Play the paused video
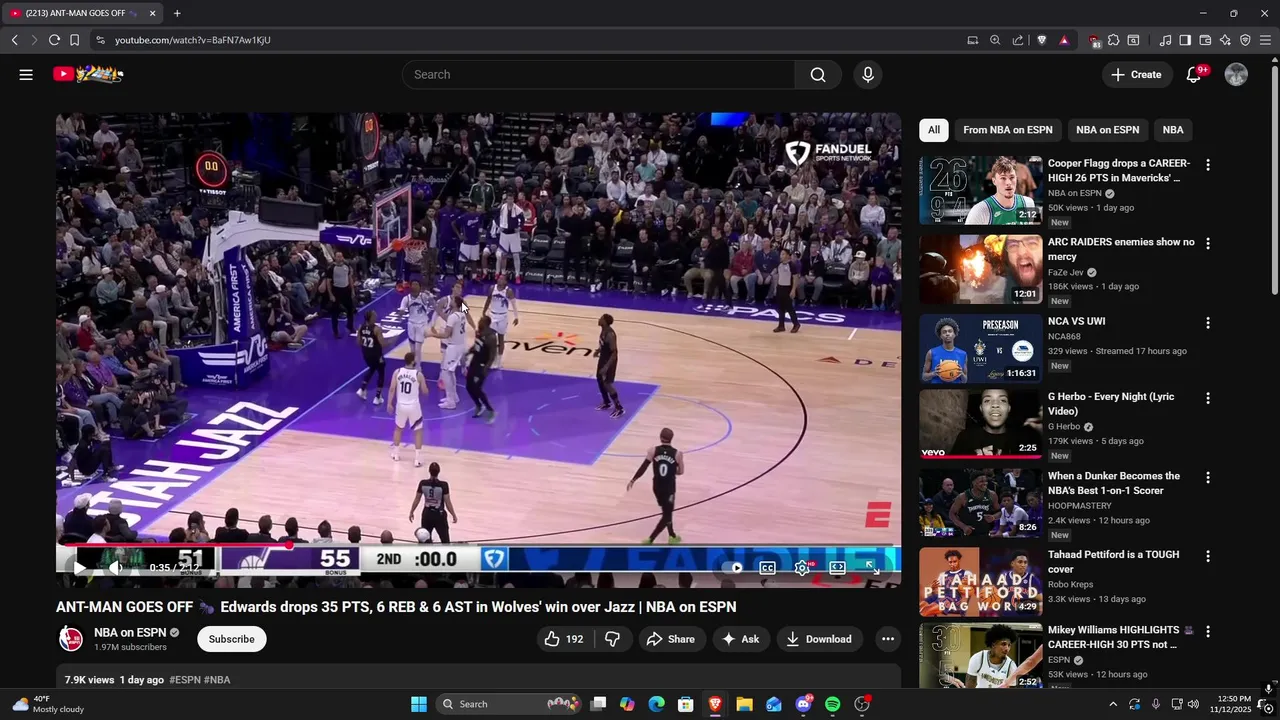Image resolution: width=1280 pixels, height=720 pixels. pyautogui.click(x=79, y=567)
